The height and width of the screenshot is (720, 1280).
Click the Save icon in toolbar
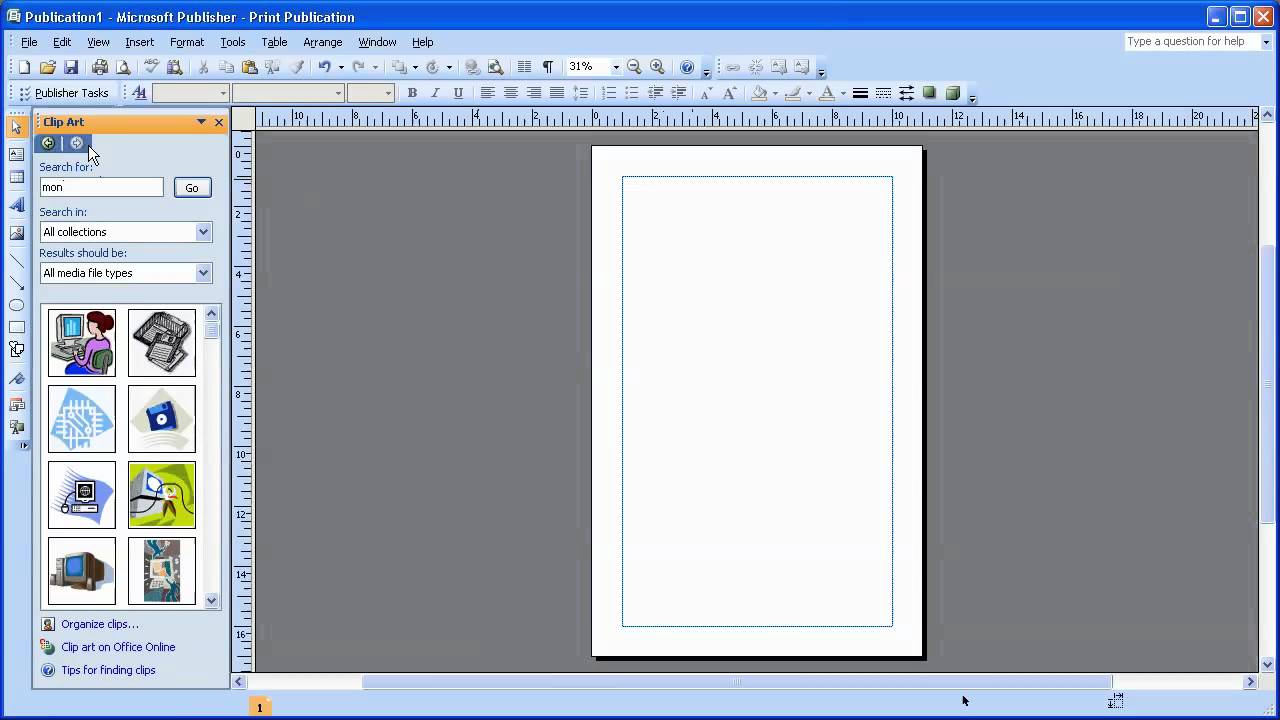[71, 67]
